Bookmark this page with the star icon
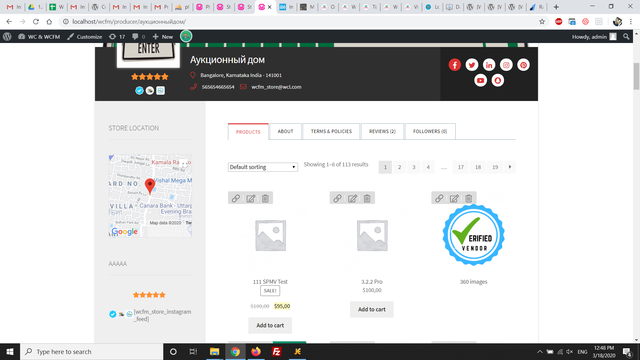This screenshot has height=360, width=640. click(x=542, y=22)
